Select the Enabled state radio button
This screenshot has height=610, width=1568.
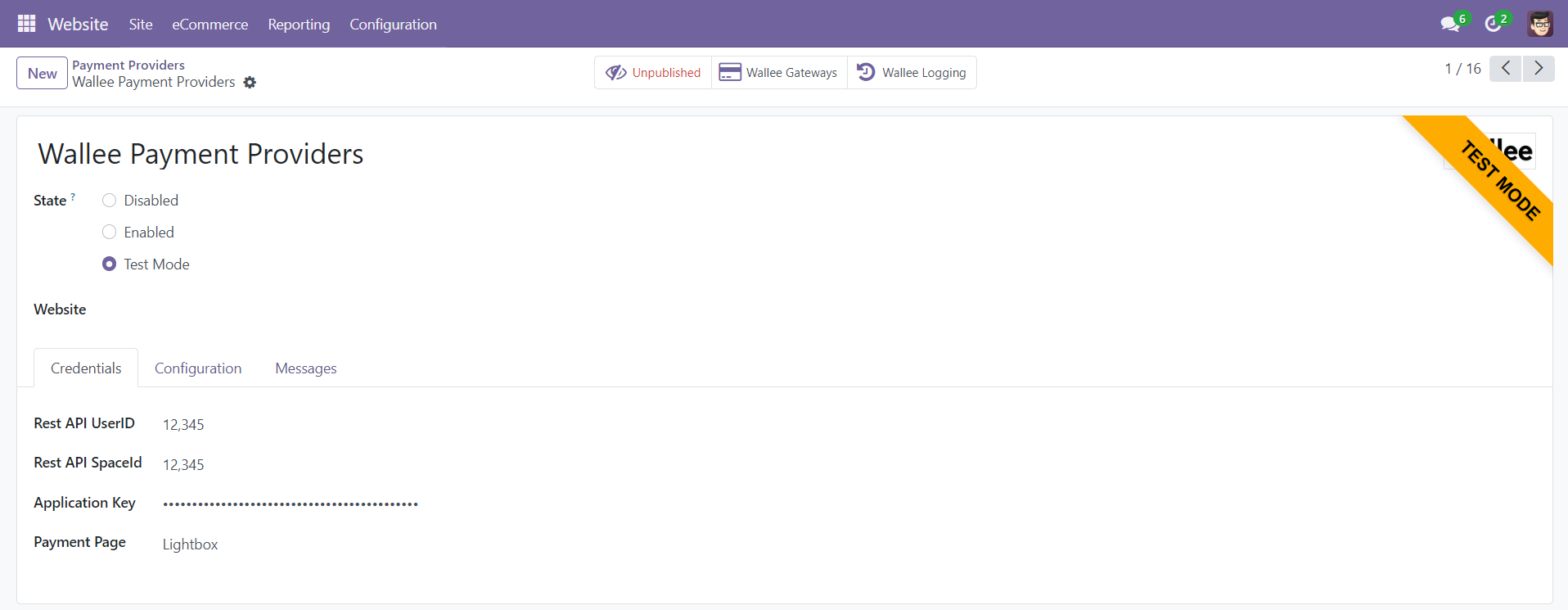[x=109, y=233]
